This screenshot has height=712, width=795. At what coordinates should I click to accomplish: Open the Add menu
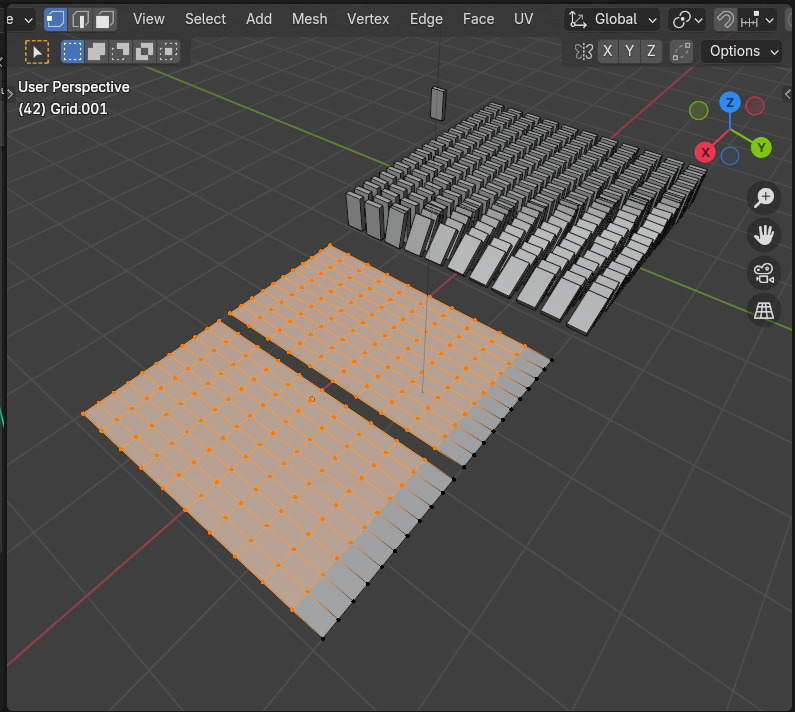click(x=259, y=19)
